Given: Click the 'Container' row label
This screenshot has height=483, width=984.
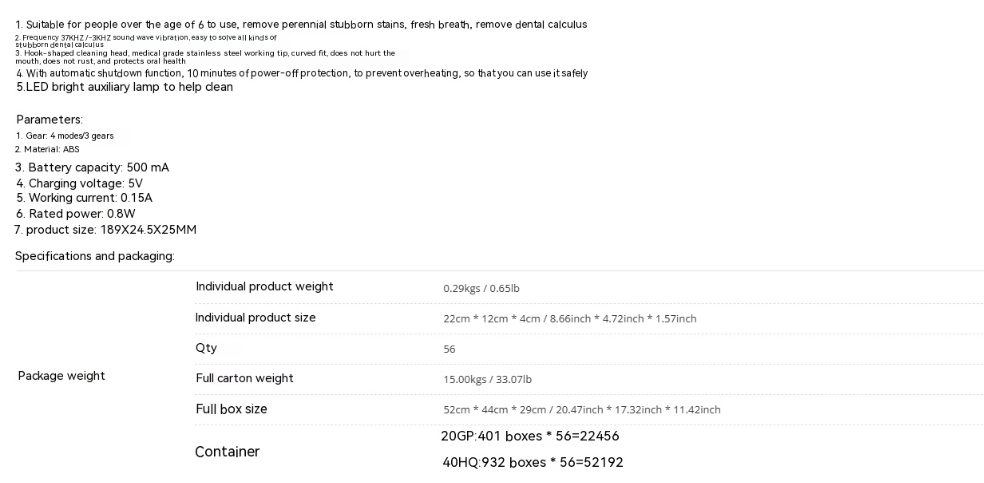Looking at the screenshot, I should pyautogui.click(x=227, y=452).
